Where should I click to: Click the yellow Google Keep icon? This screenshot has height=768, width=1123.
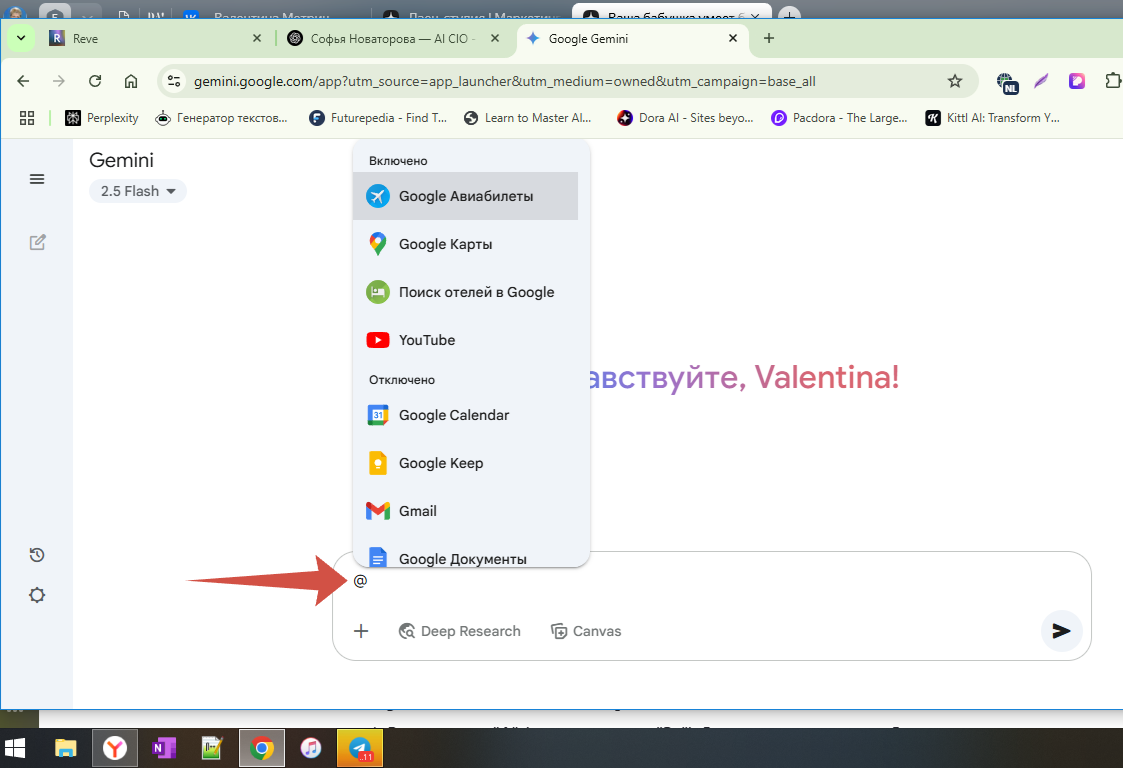click(x=377, y=463)
